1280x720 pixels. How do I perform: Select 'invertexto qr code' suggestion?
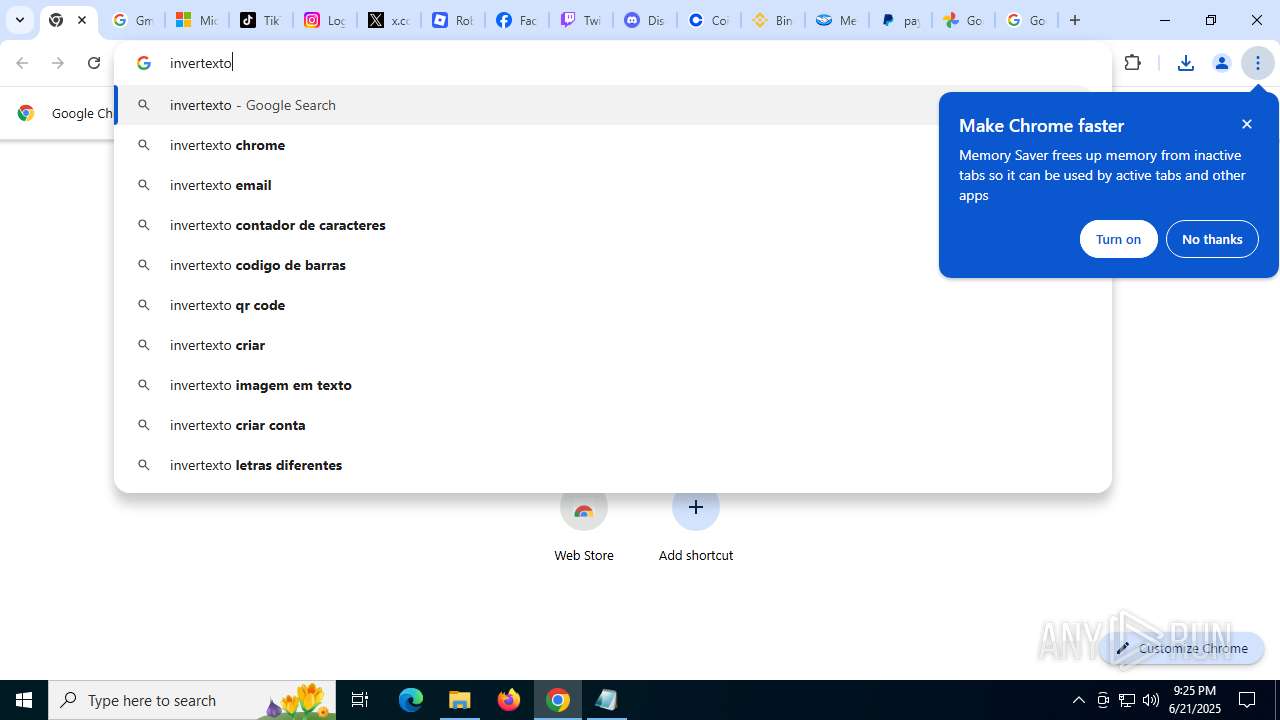coord(612,305)
